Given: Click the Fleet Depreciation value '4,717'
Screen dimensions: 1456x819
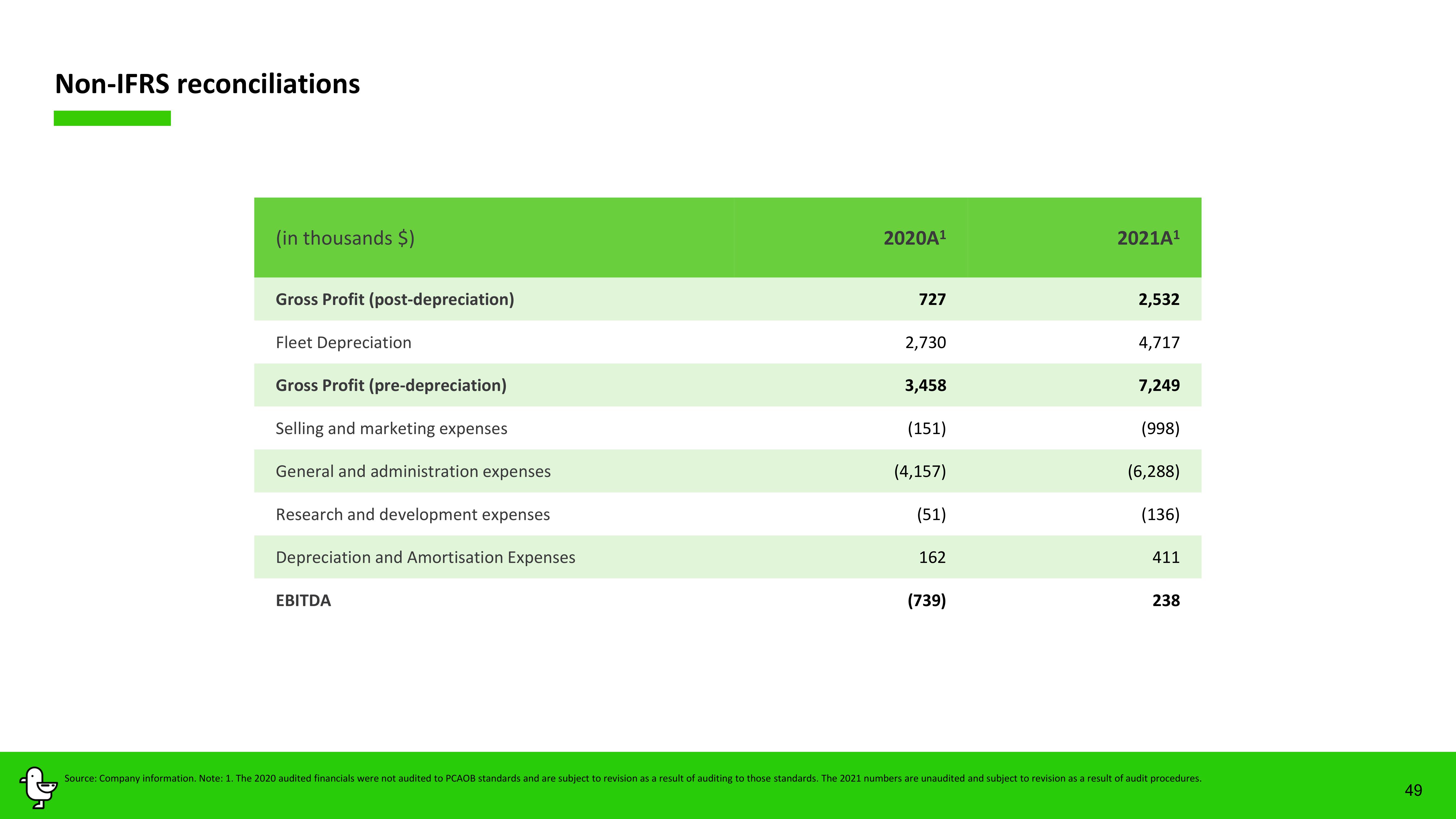Looking at the screenshot, I should (1159, 343).
